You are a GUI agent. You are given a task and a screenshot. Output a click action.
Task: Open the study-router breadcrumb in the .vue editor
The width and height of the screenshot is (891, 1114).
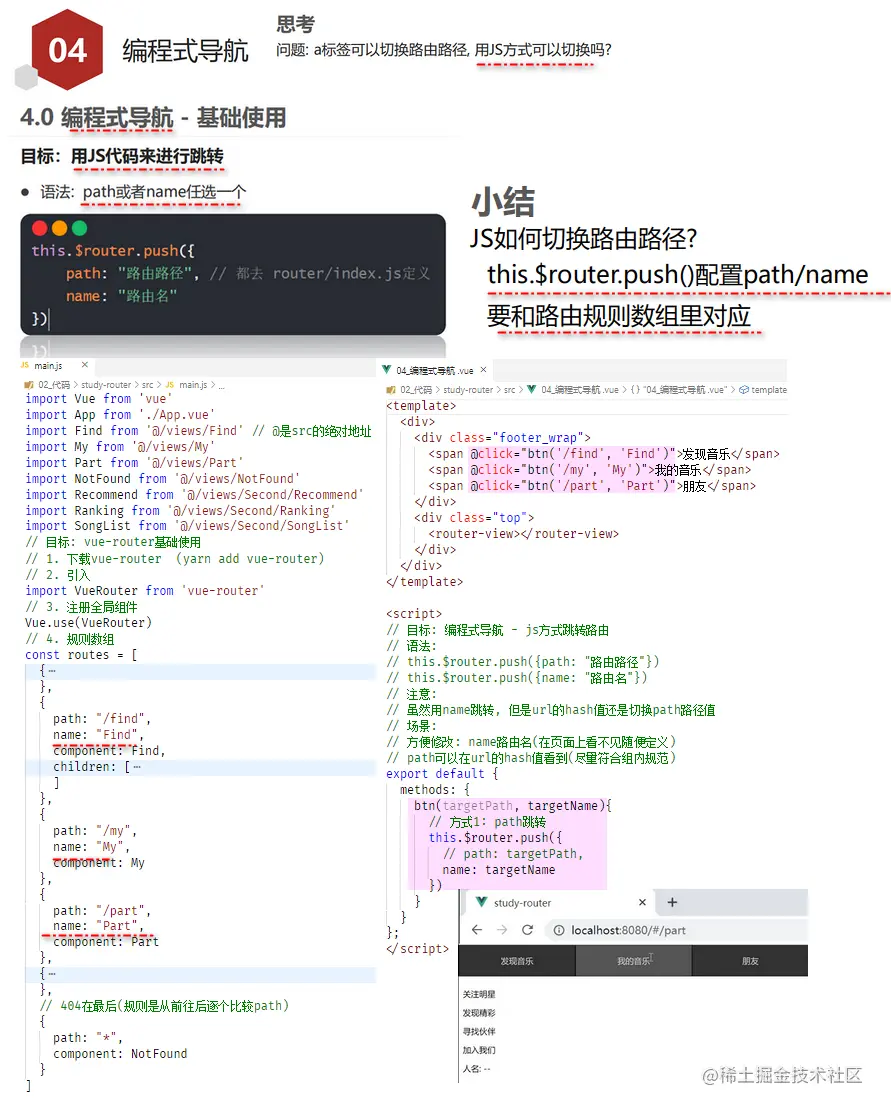tap(468, 389)
